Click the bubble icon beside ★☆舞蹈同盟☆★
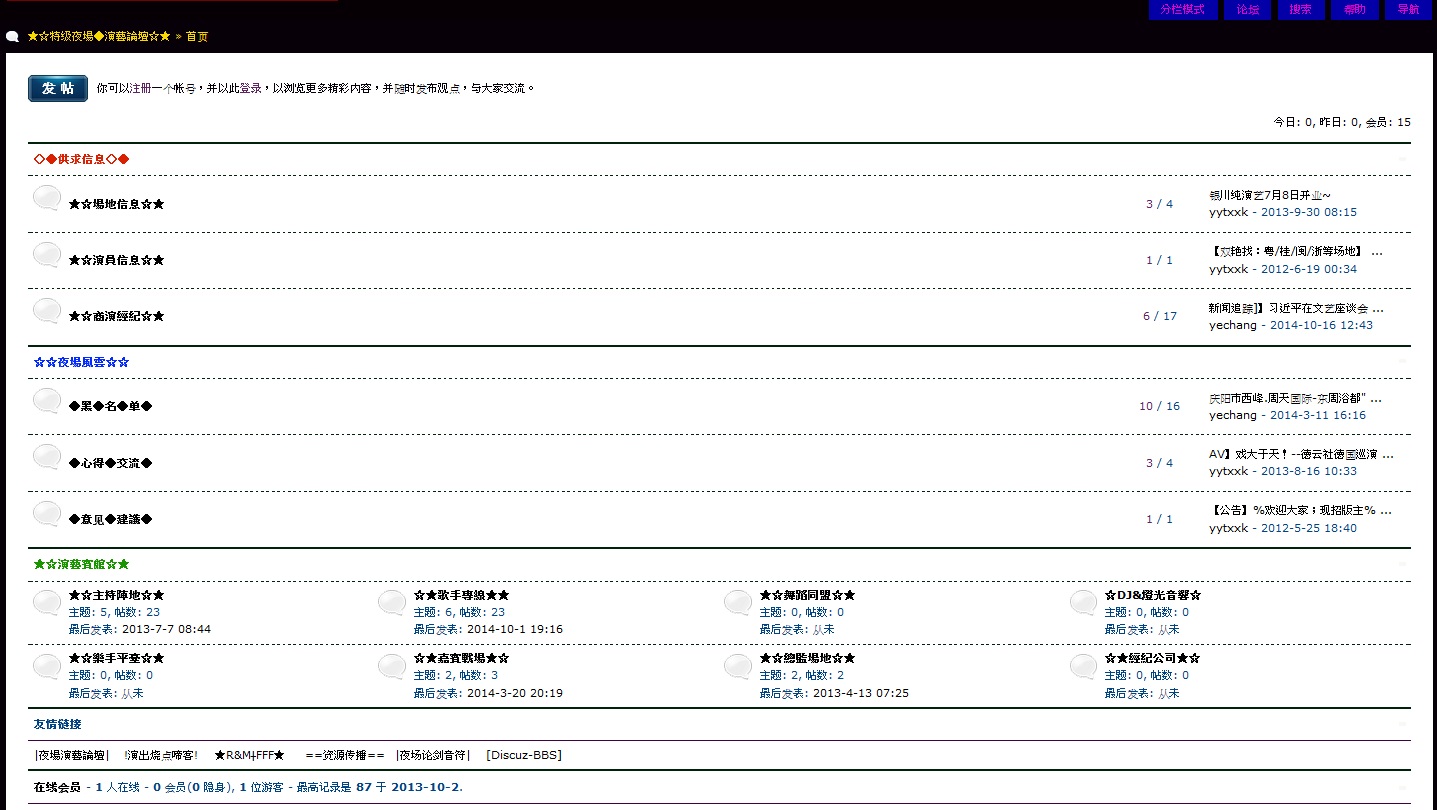Image resolution: width=1437 pixels, height=810 pixels. coord(738,603)
